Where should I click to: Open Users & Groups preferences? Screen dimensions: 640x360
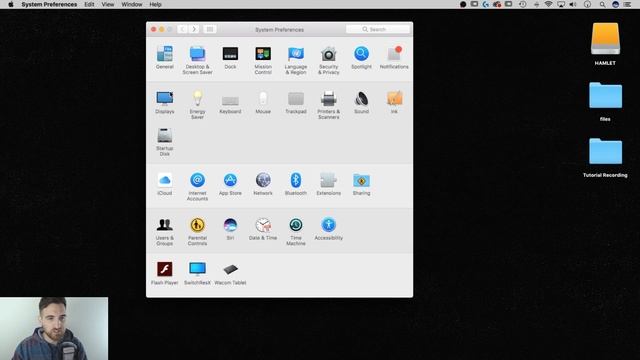click(x=164, y=231)
